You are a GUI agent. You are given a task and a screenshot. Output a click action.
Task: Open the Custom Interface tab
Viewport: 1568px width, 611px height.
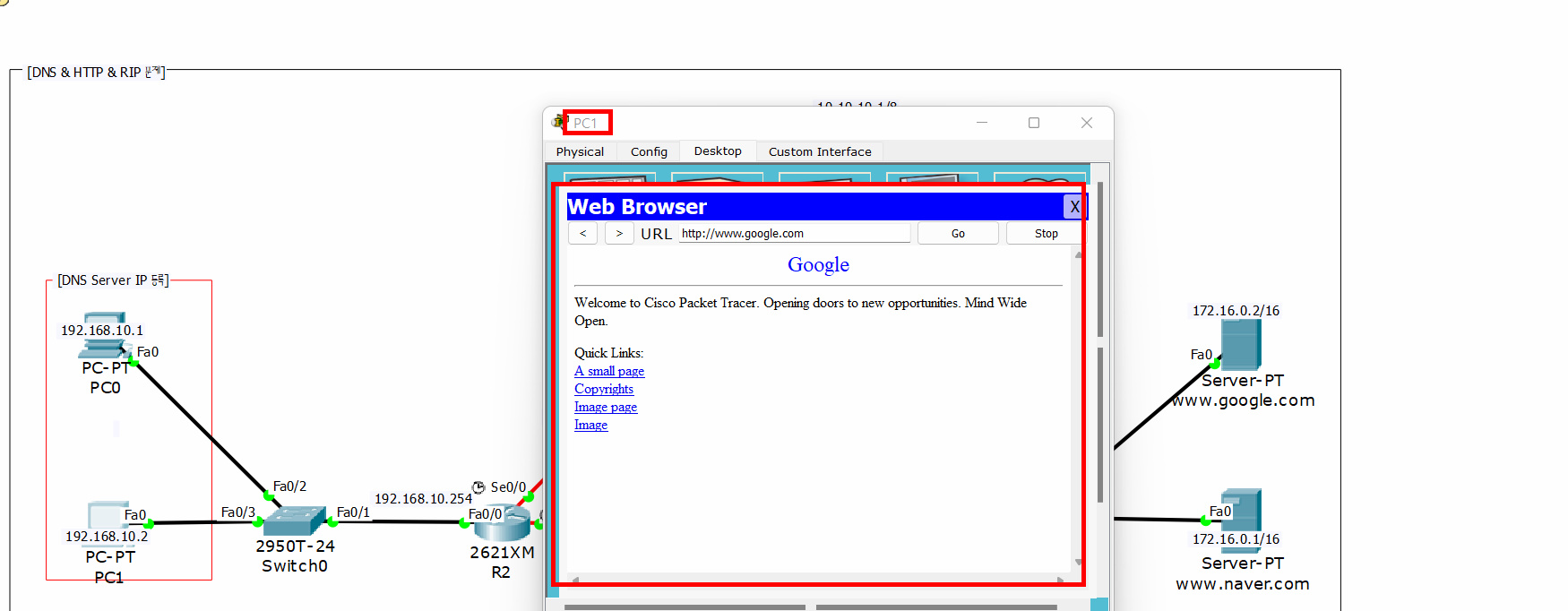[x=820, y=151]
